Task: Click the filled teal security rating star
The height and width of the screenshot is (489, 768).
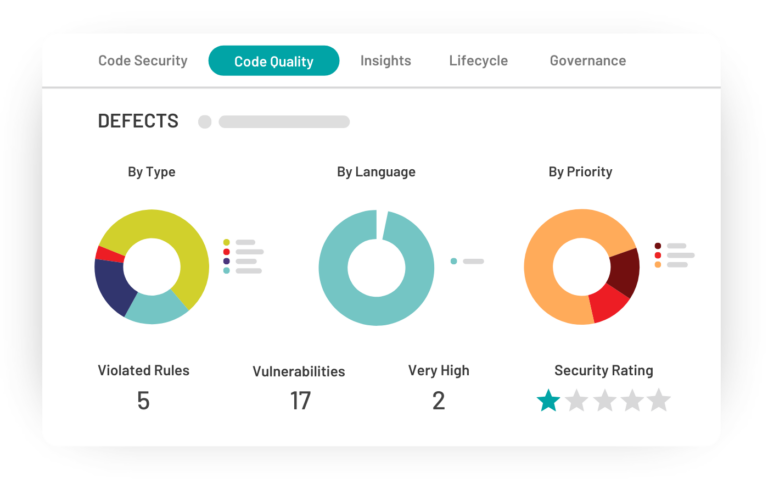Action: pos(548,401)
